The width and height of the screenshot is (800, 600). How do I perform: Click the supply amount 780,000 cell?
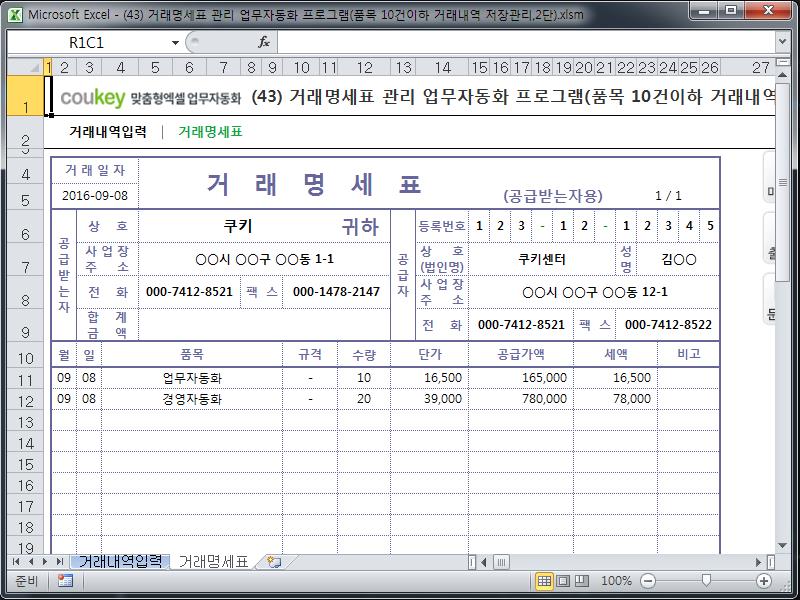click(x=521, y=399)
